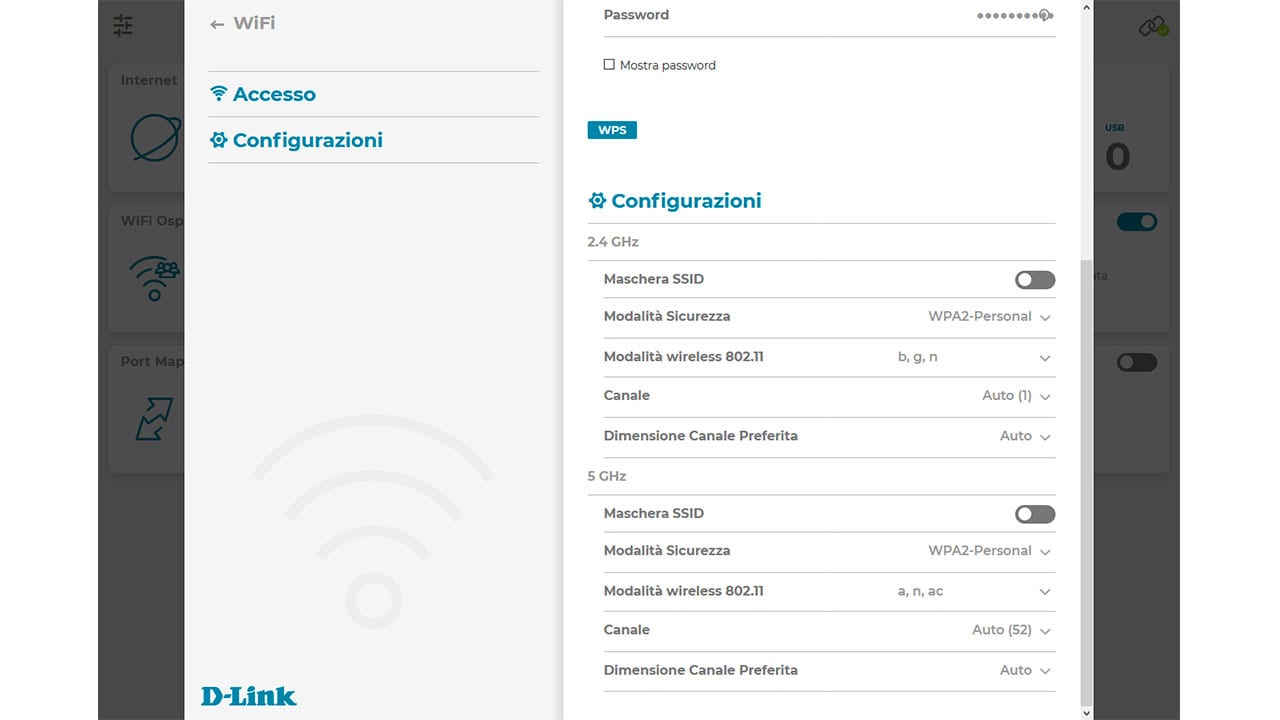
Task: Select Configurazioni in the WiFi sidebar
Action: (307, 140)
